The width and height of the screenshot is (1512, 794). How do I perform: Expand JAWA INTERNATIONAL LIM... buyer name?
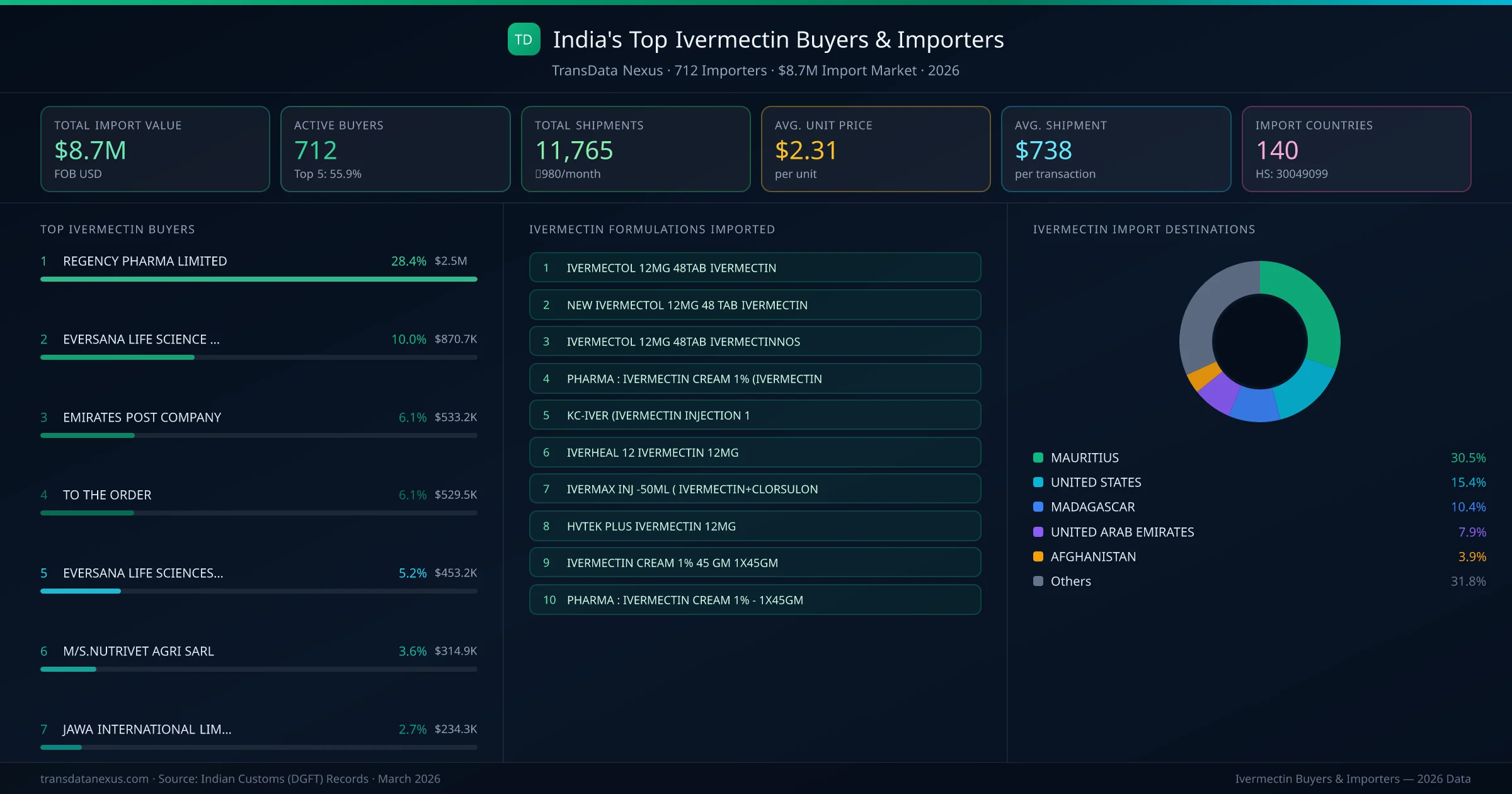[x=147, y=729]
